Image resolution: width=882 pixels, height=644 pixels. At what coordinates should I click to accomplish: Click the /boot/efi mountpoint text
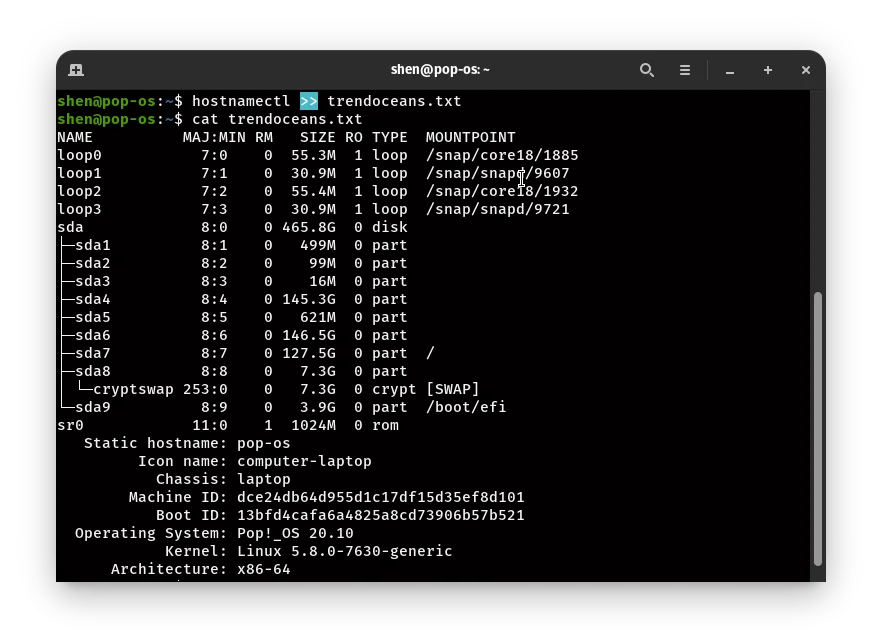click(x=465, y=407)
